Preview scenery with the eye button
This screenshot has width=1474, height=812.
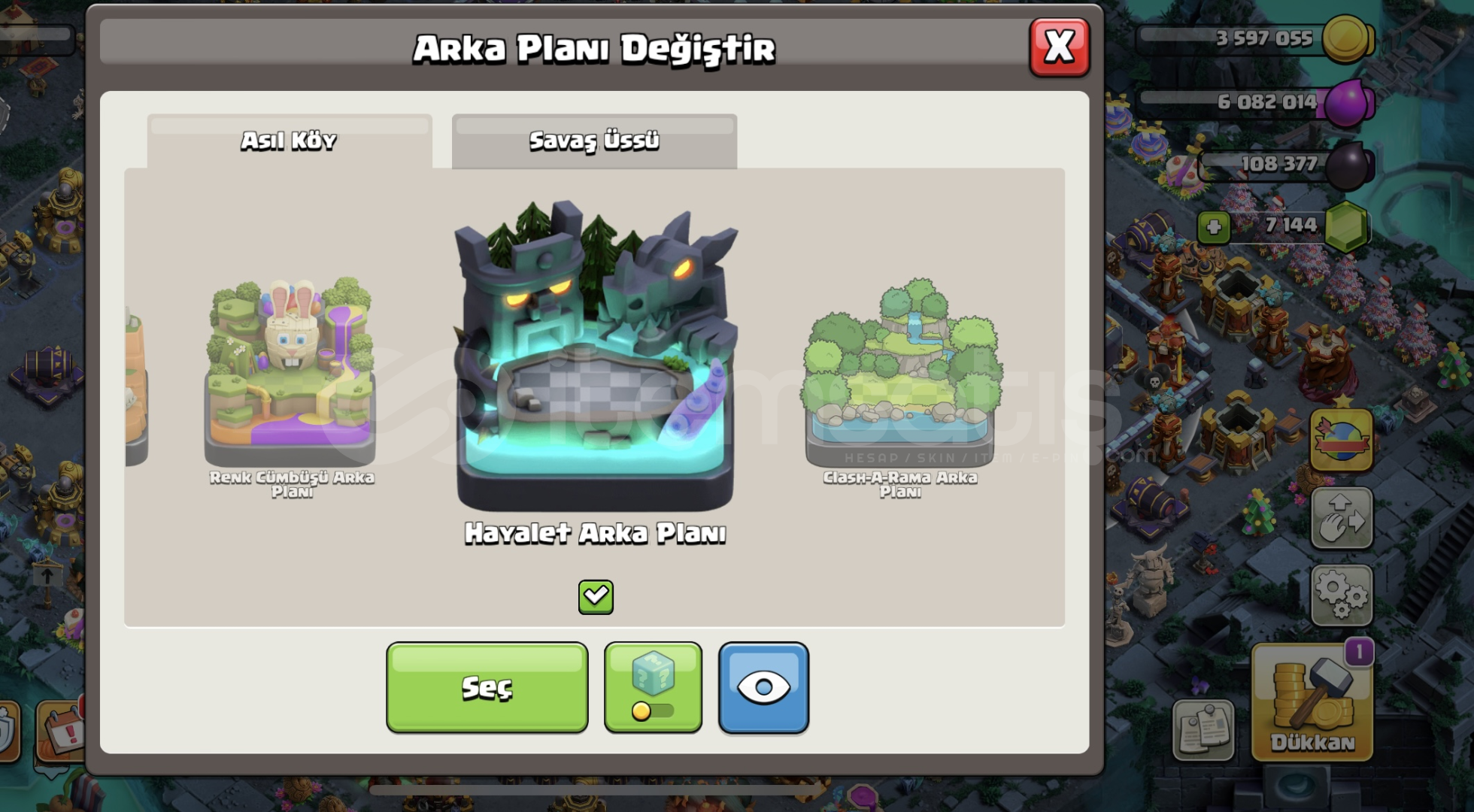pos(763,687)
